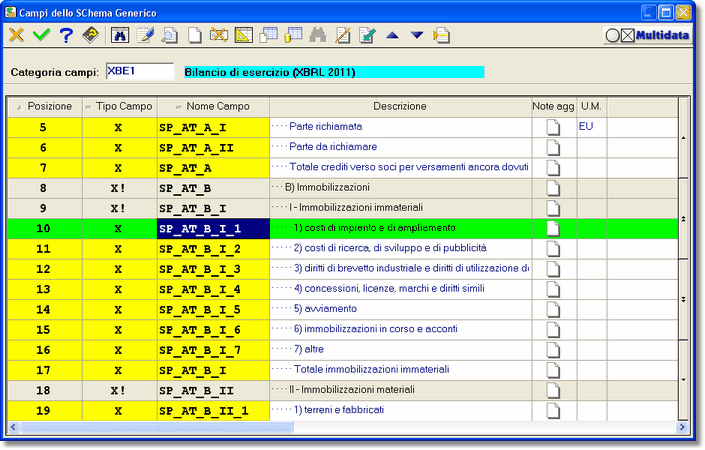This screenshot has width=705, height=450.
Task: Sort by the Posizione column header
Action: [x=45, y=107]
